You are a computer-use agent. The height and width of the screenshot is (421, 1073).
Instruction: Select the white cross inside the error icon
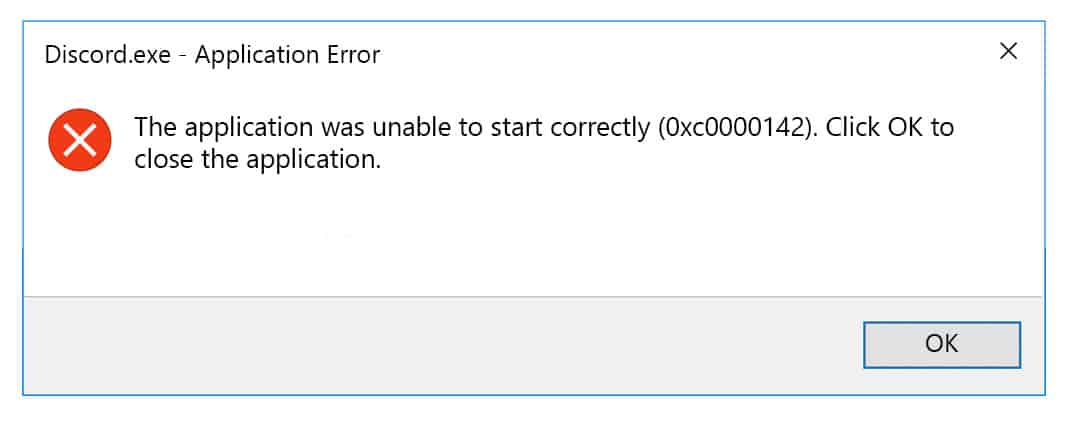pos(80,140)
